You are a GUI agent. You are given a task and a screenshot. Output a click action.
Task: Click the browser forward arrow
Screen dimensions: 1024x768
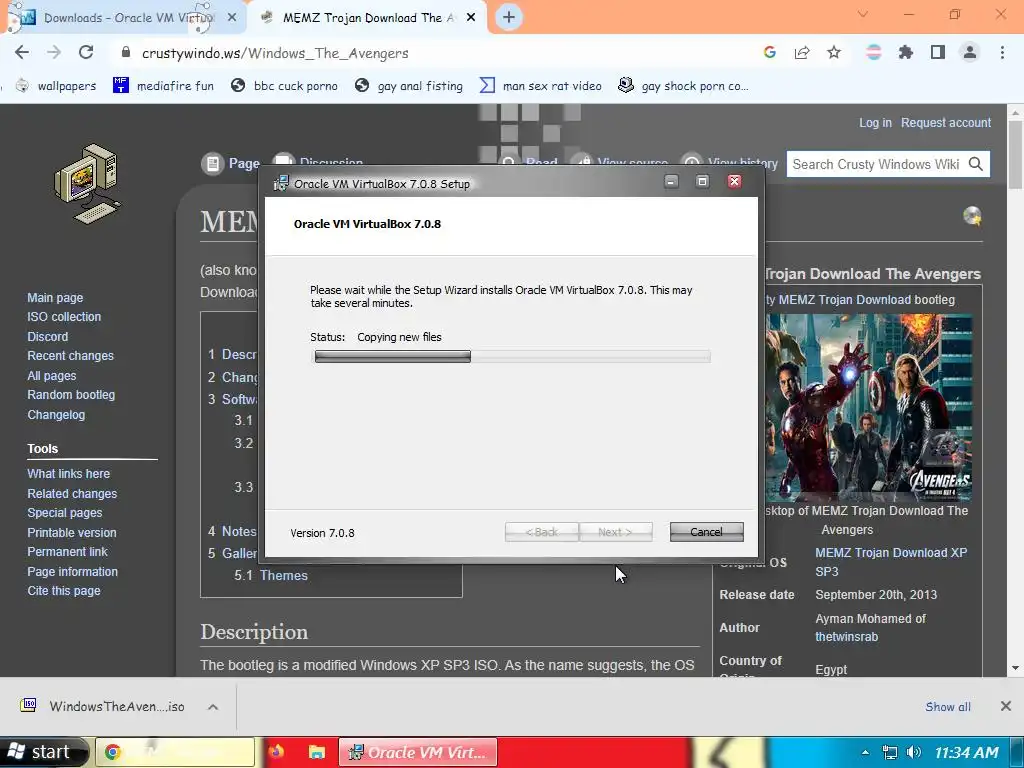coord(54,53)
